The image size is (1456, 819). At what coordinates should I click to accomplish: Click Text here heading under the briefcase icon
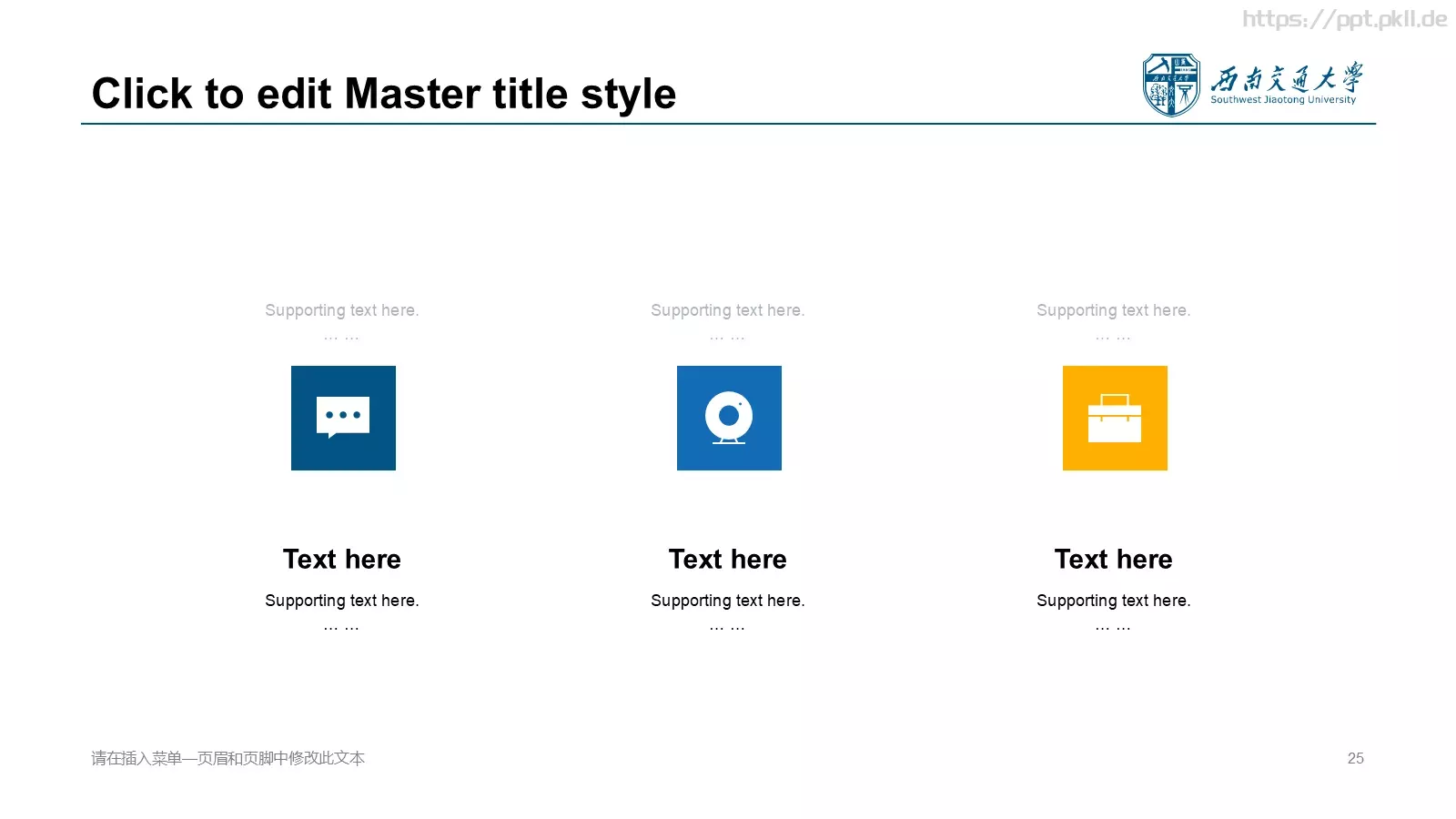pos(1114,559)
